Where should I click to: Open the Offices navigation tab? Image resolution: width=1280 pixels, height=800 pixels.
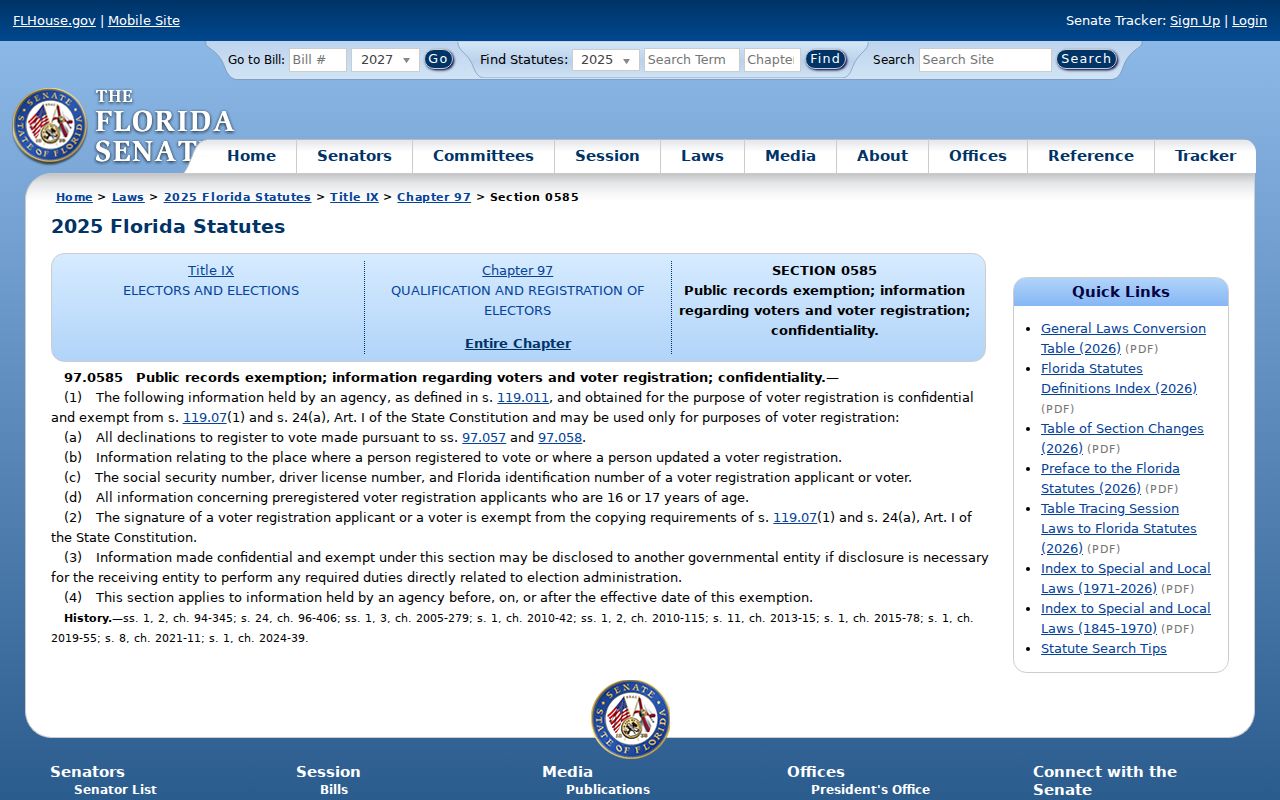(978, 156)
